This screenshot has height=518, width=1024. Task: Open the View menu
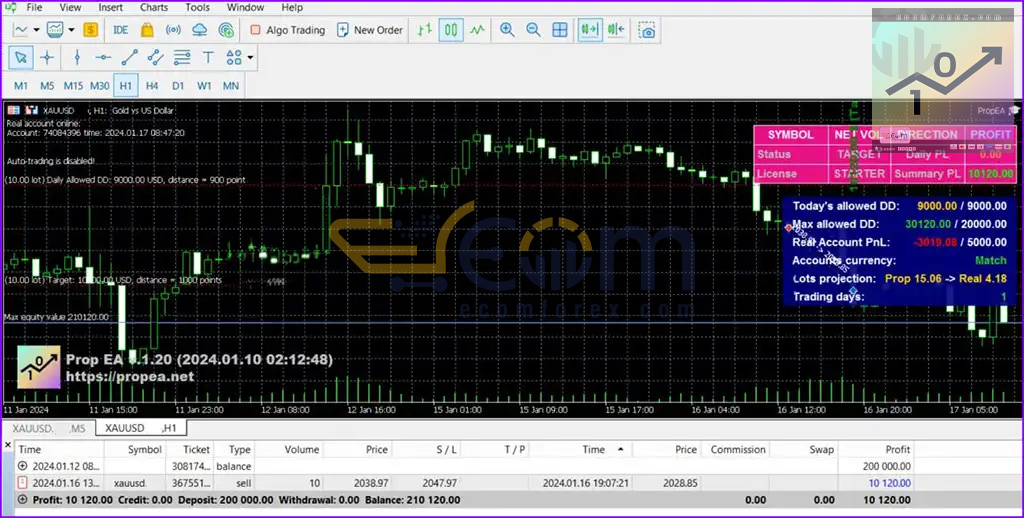click(71, 8)
